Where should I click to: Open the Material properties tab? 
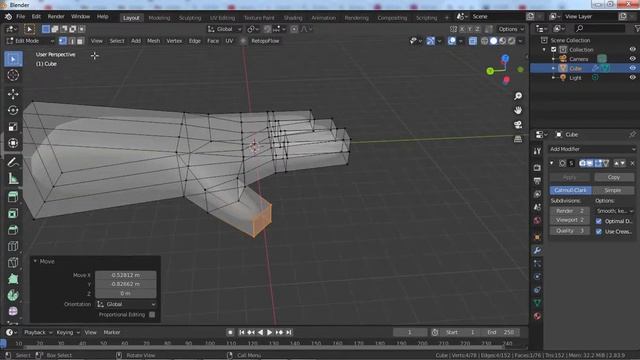pyautogui.click(x=537, y=316)
